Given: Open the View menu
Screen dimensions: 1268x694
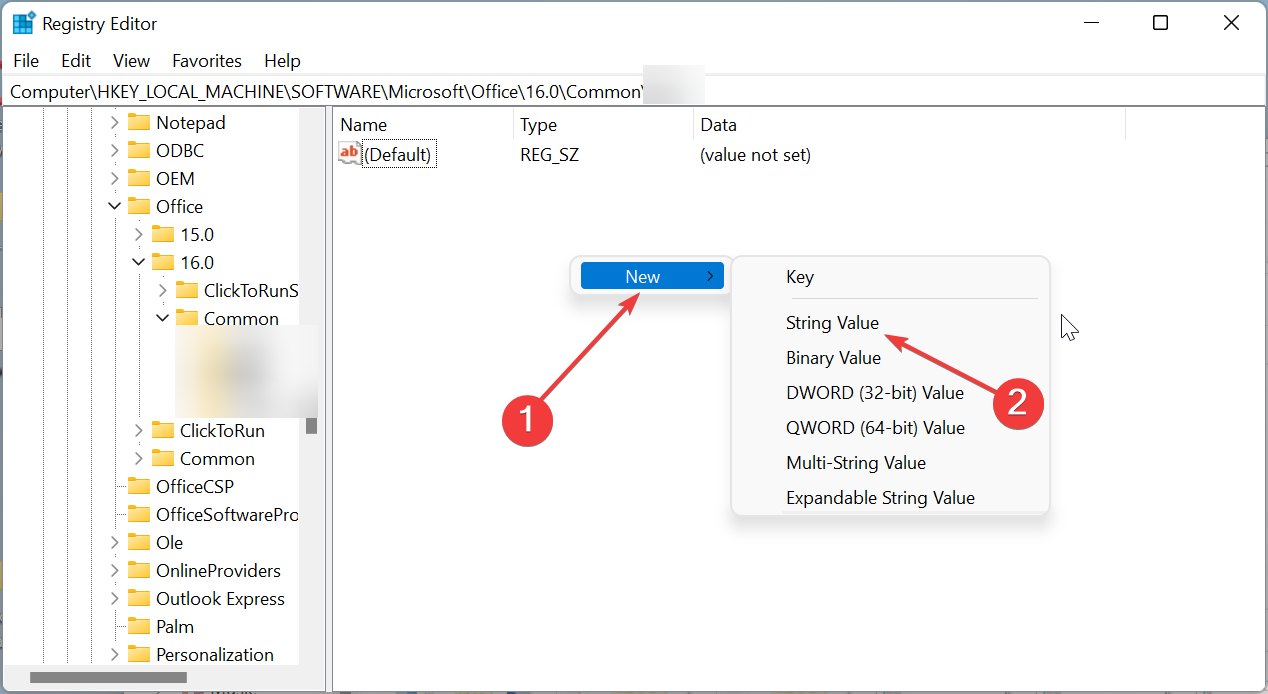Looking at the screenshot, I should (131, 61).
